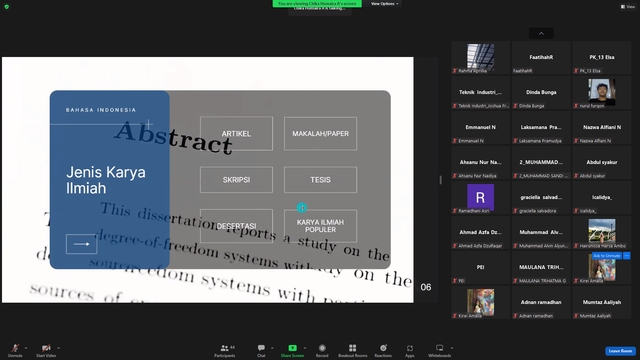
Task: Expand video options arrow beside Start Video
Action: 58,348
